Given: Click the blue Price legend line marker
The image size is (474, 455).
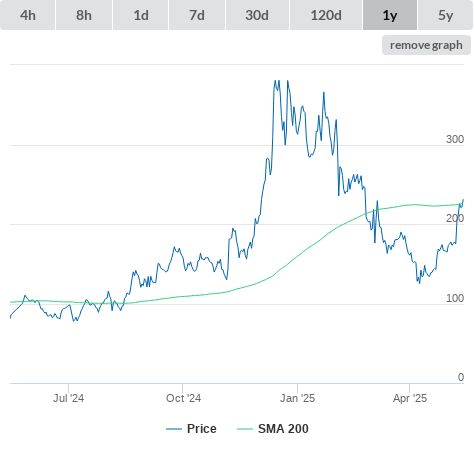Looking at the screenshot, I should 174,429.
